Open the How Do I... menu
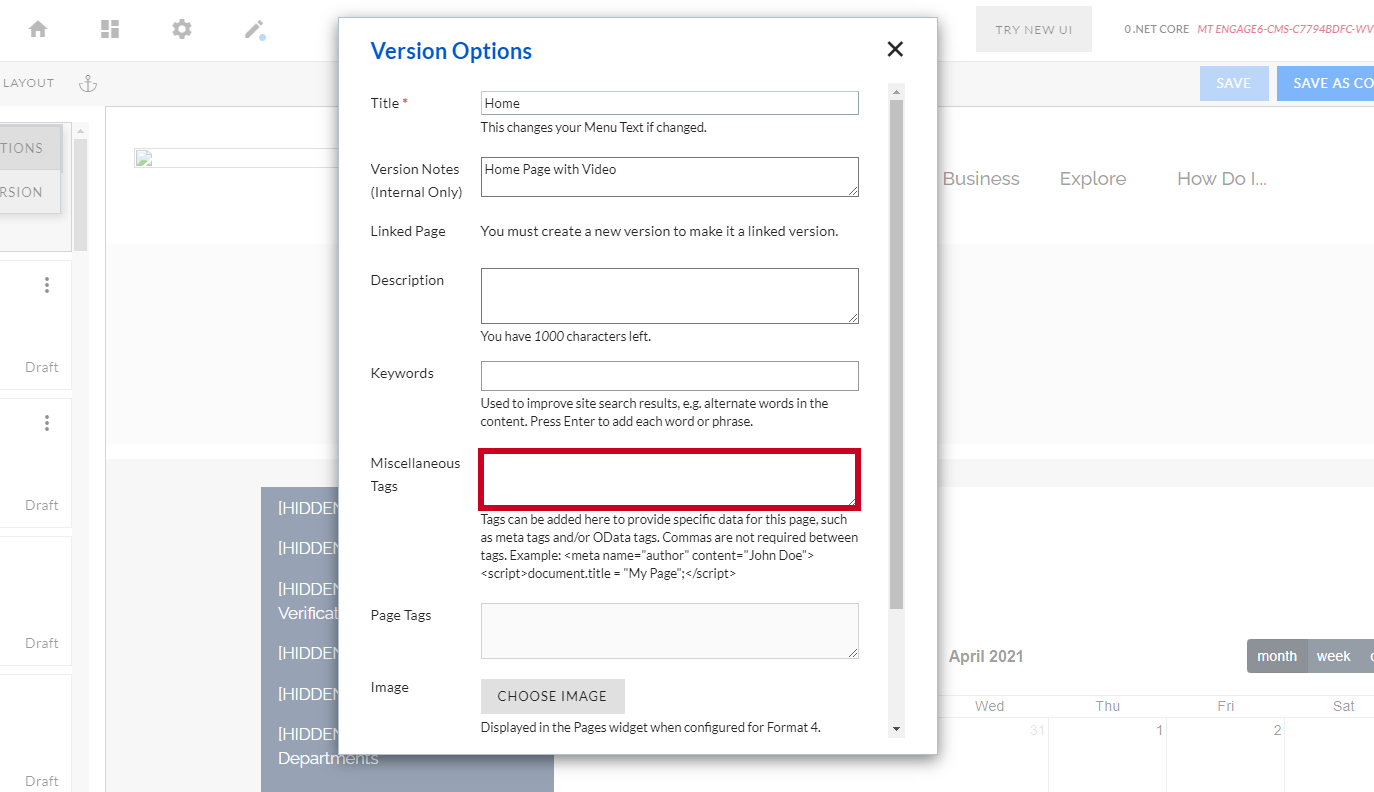1374x792 pixels. point(1222,179)
